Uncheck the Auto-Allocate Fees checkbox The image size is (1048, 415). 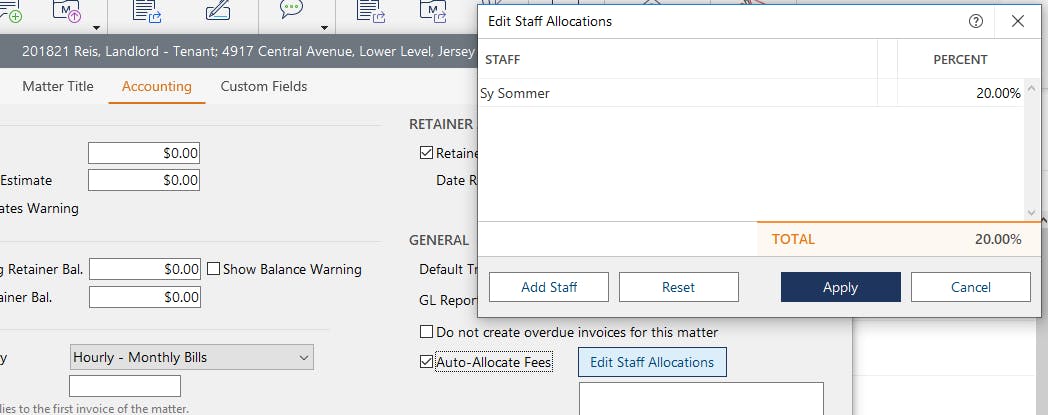427,362
